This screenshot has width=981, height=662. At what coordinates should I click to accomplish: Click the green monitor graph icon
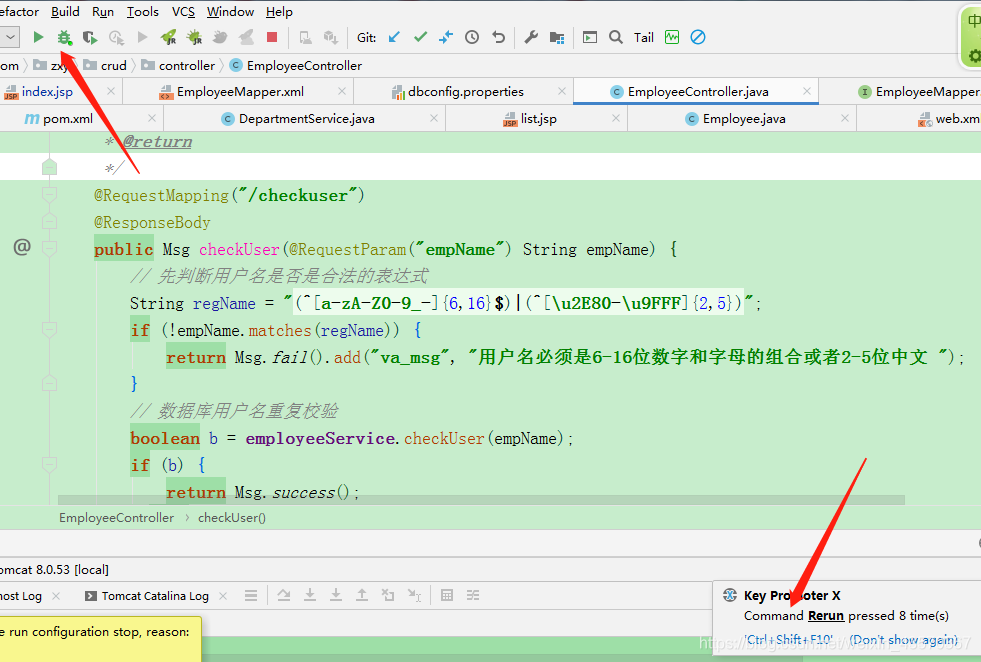(672, 38)
